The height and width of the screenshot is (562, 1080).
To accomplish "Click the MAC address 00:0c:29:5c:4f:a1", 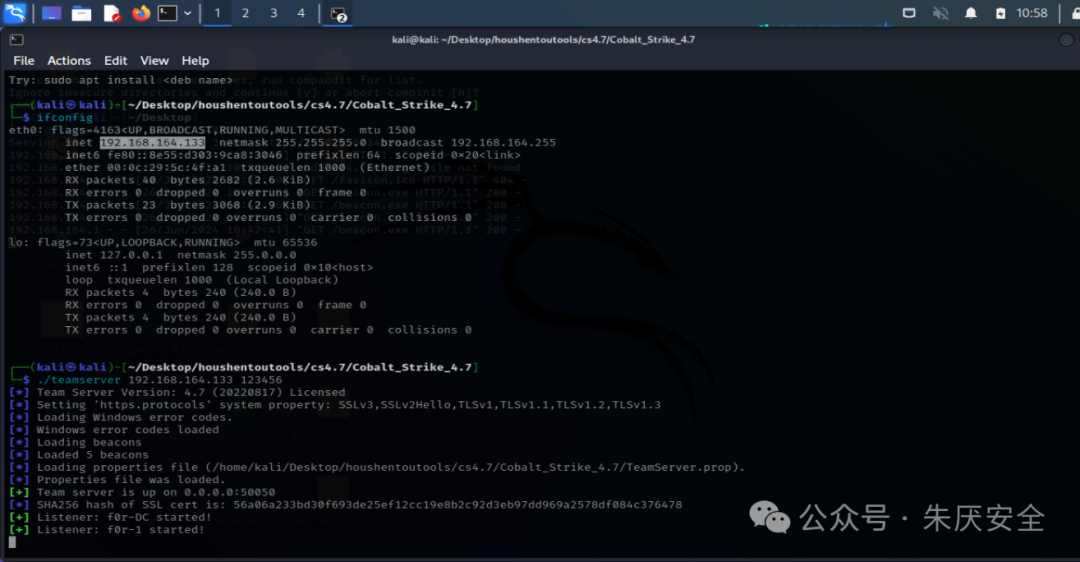I will pos(166,167).
